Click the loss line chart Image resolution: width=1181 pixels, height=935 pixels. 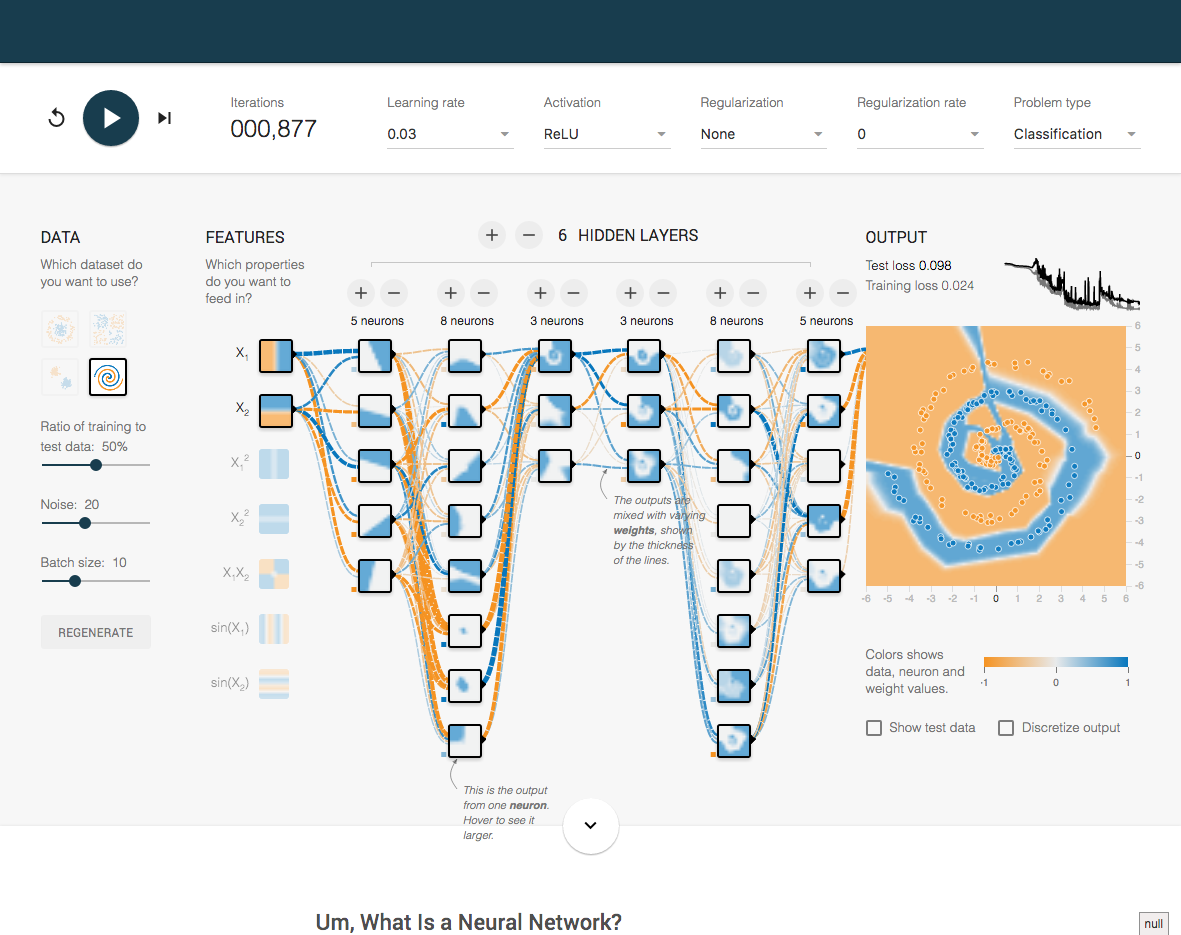1072,284
